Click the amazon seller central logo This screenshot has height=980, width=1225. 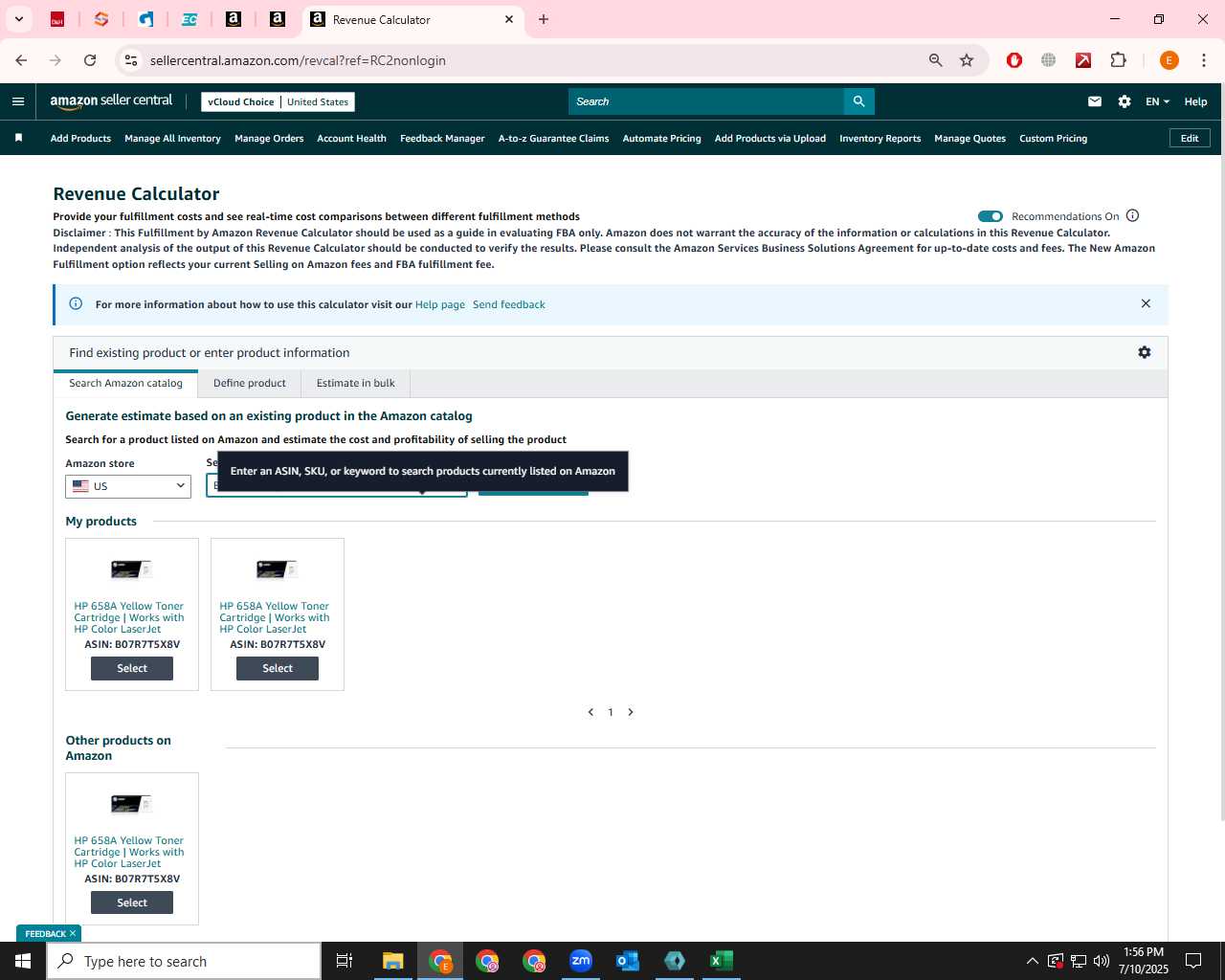tap(111, 100)
